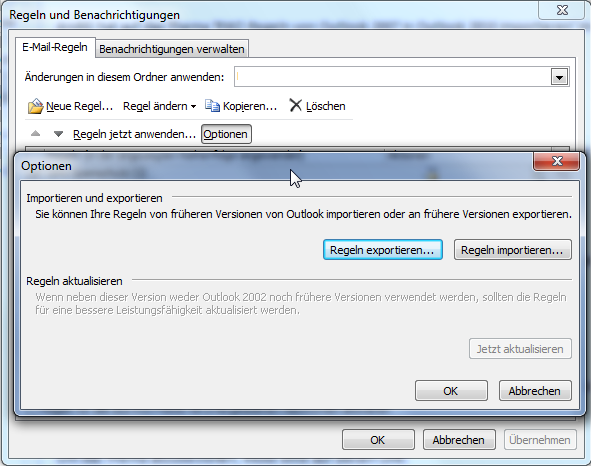Move rule up with the up arrow
The width and height of the screenshot is (591, 466).
pyautogui.click(x=35, y=133)
